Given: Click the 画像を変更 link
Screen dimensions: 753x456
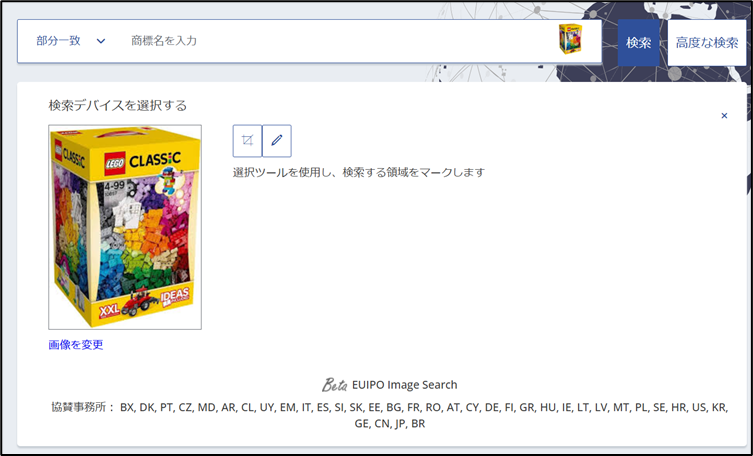Looking at the screenshot, I should pos(76,345).
